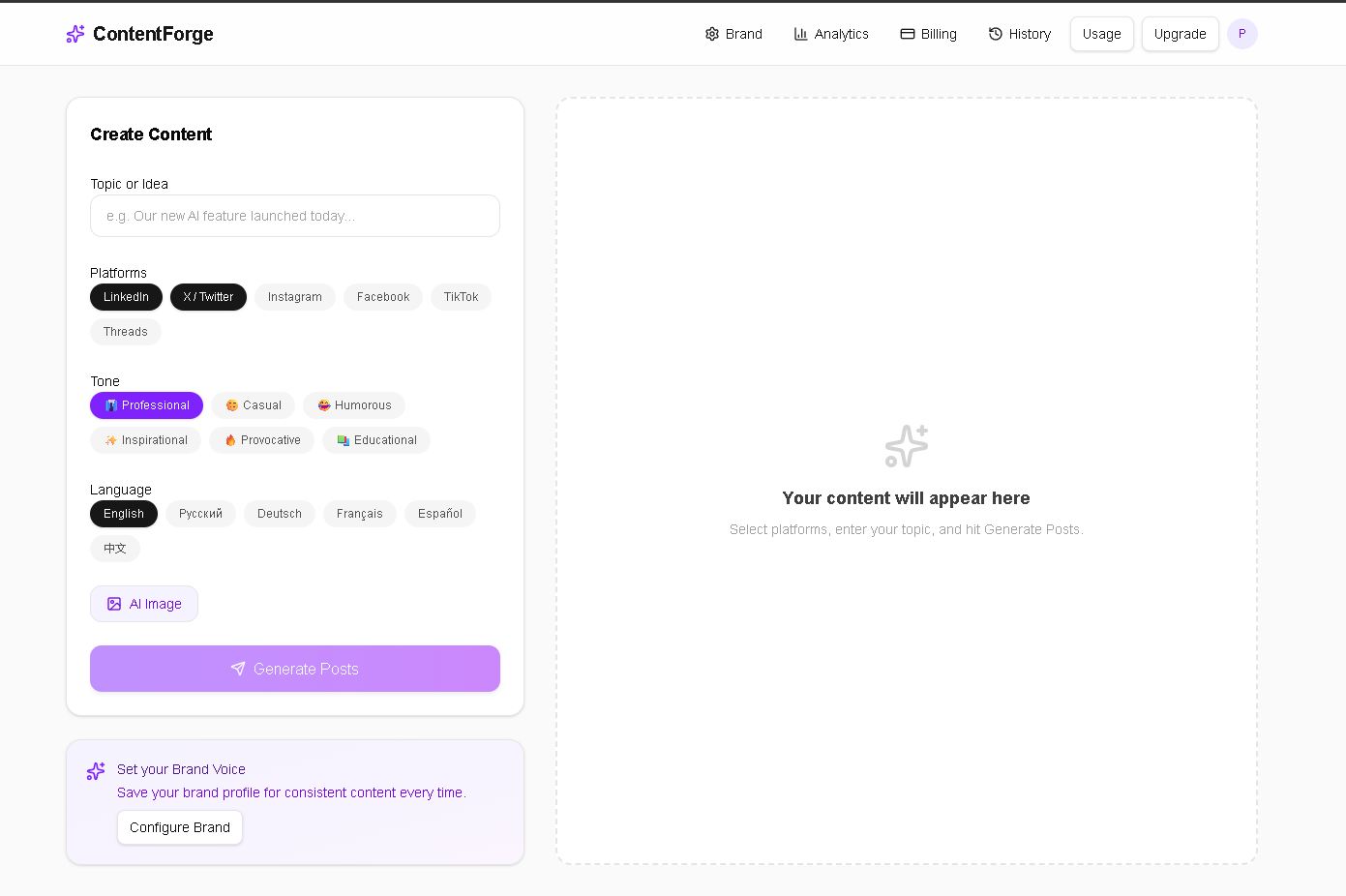
Task: Choose the Provocative tone
Action: [261, 440]
